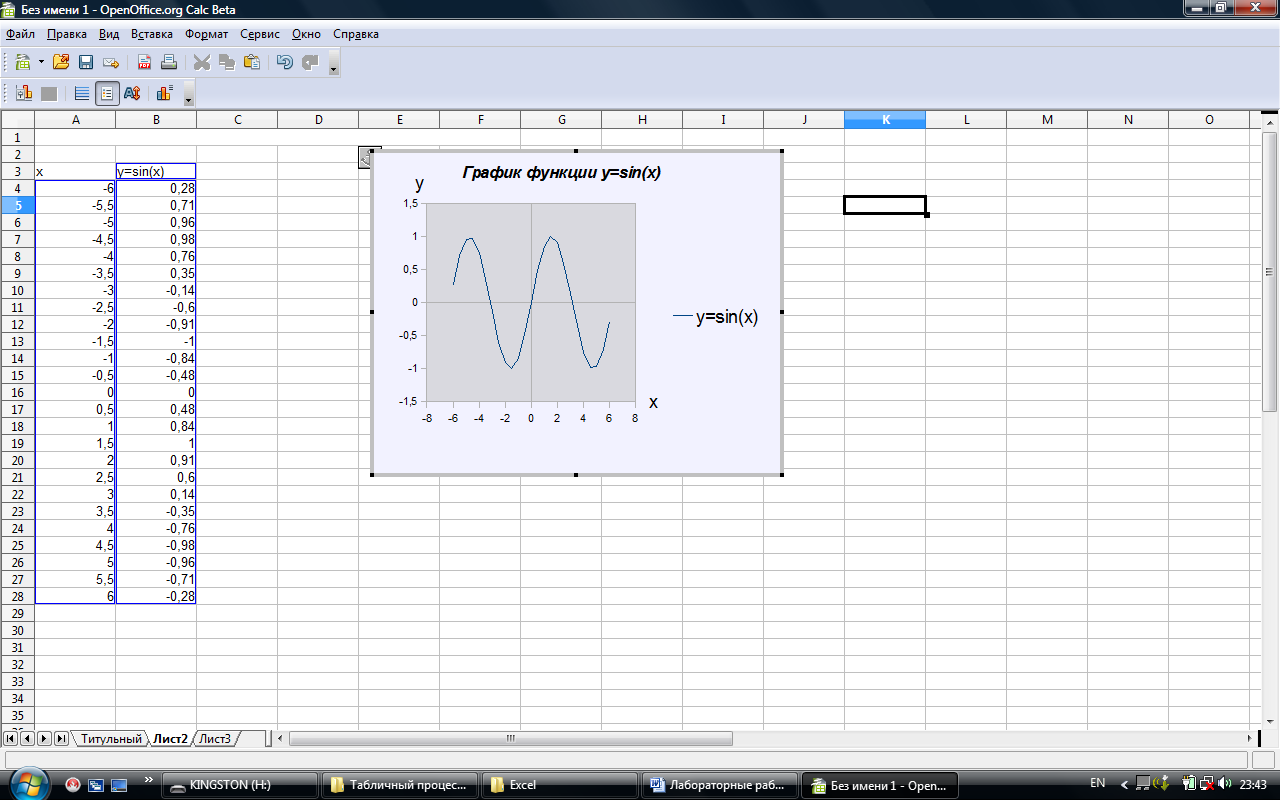Click the y=sin(x) legend entry
The height and width of the screenshot is (800, 1280).
pyautogui.click(x=716, y=317)
